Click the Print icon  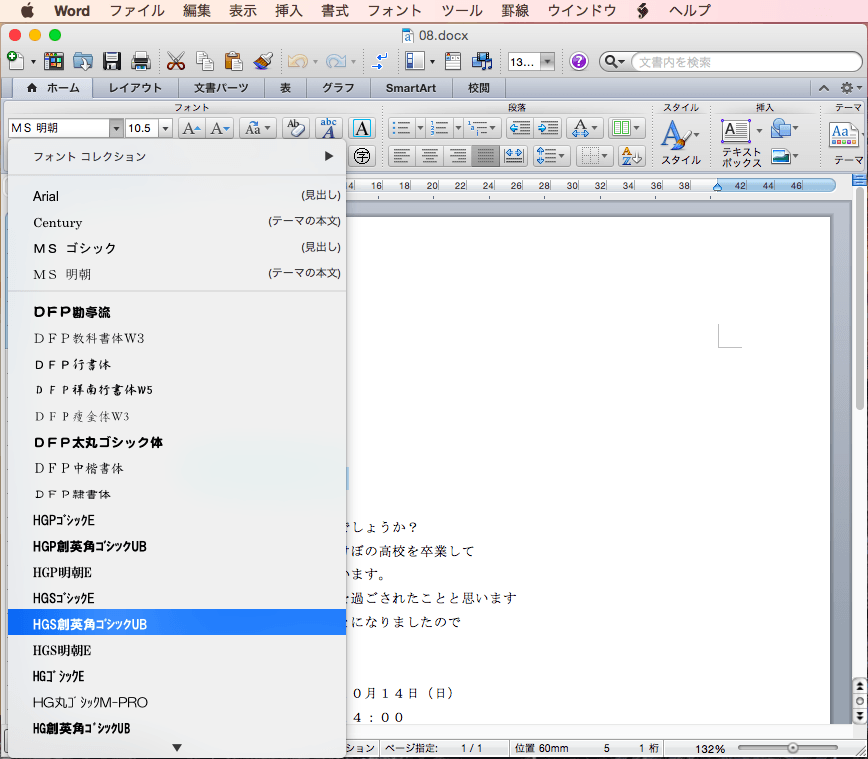141,61
